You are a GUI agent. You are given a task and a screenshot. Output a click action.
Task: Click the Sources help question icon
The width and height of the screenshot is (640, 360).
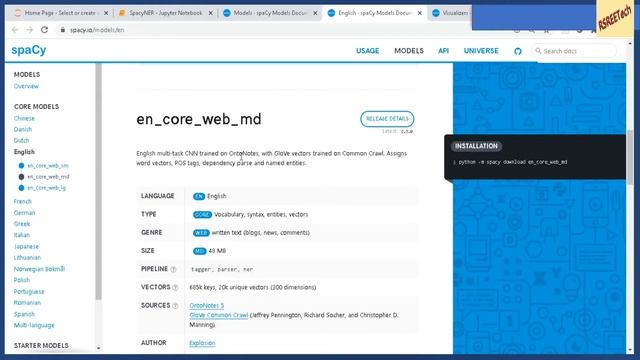tap(175, 306)
